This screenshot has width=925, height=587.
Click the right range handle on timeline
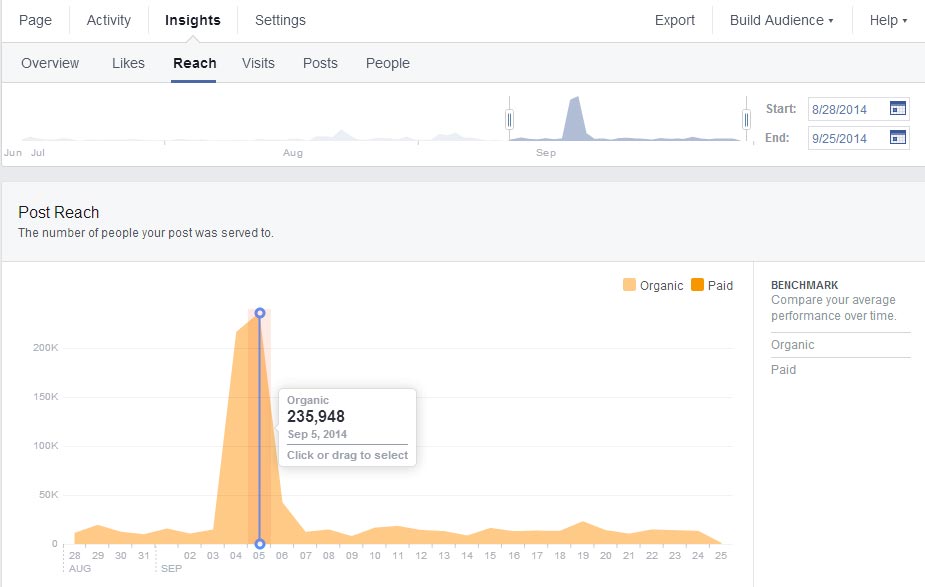[745, 120]
